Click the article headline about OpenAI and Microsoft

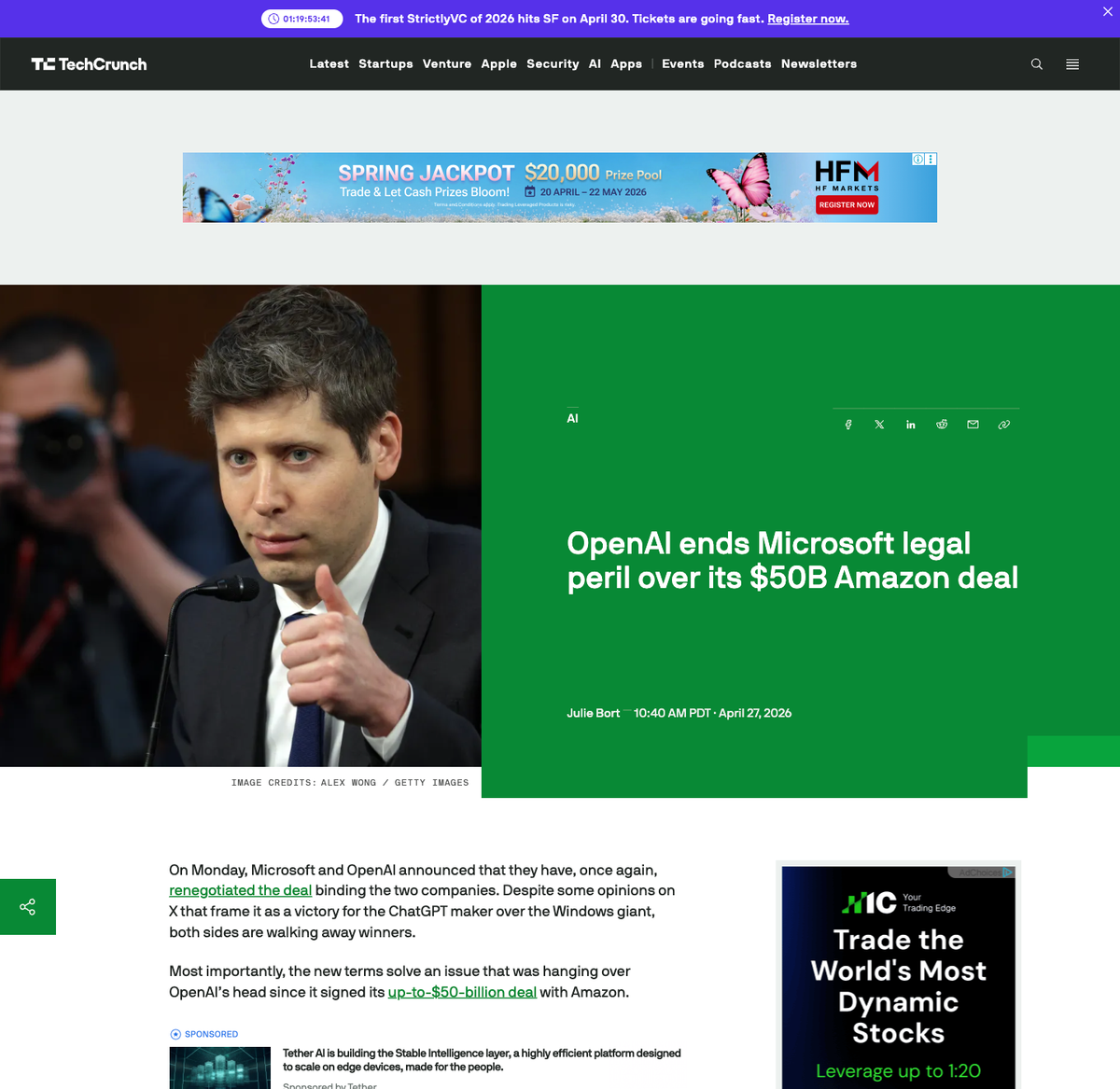[792, 561]
